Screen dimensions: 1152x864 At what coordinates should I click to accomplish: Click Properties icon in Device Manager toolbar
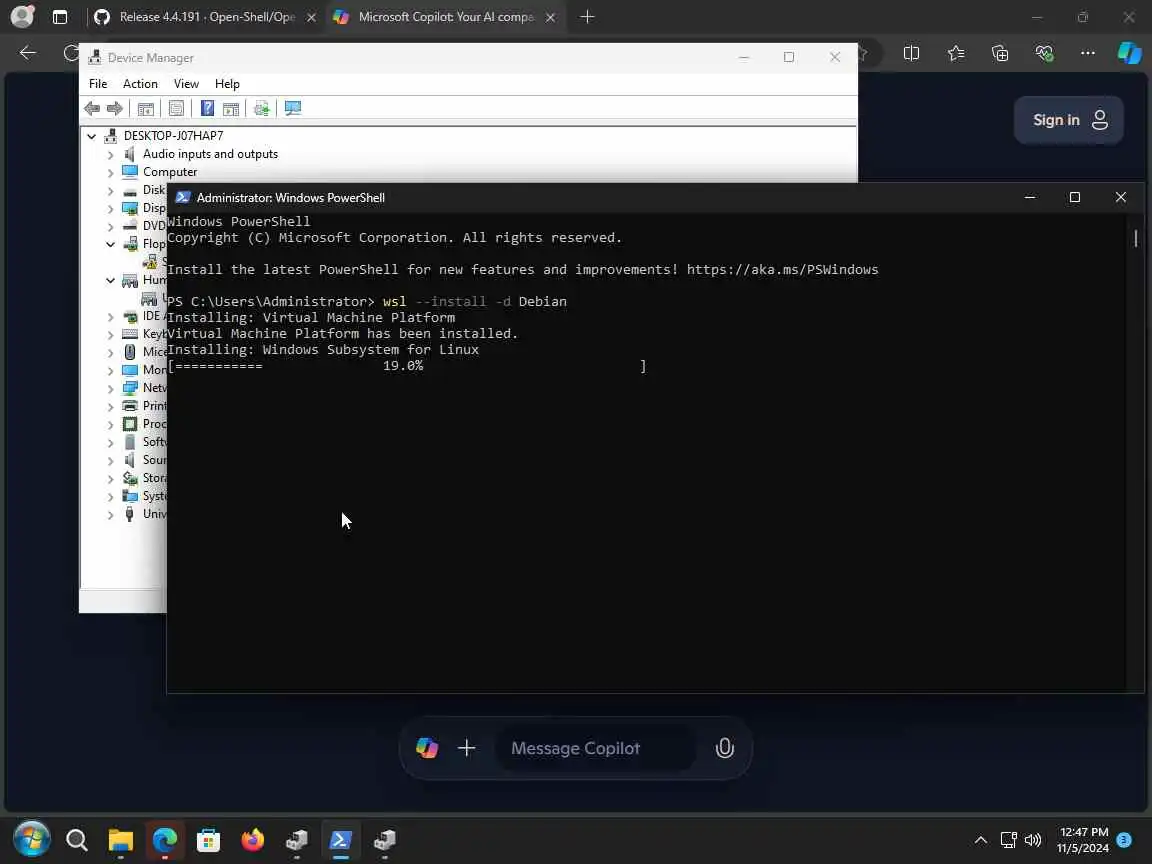(176, 109)
